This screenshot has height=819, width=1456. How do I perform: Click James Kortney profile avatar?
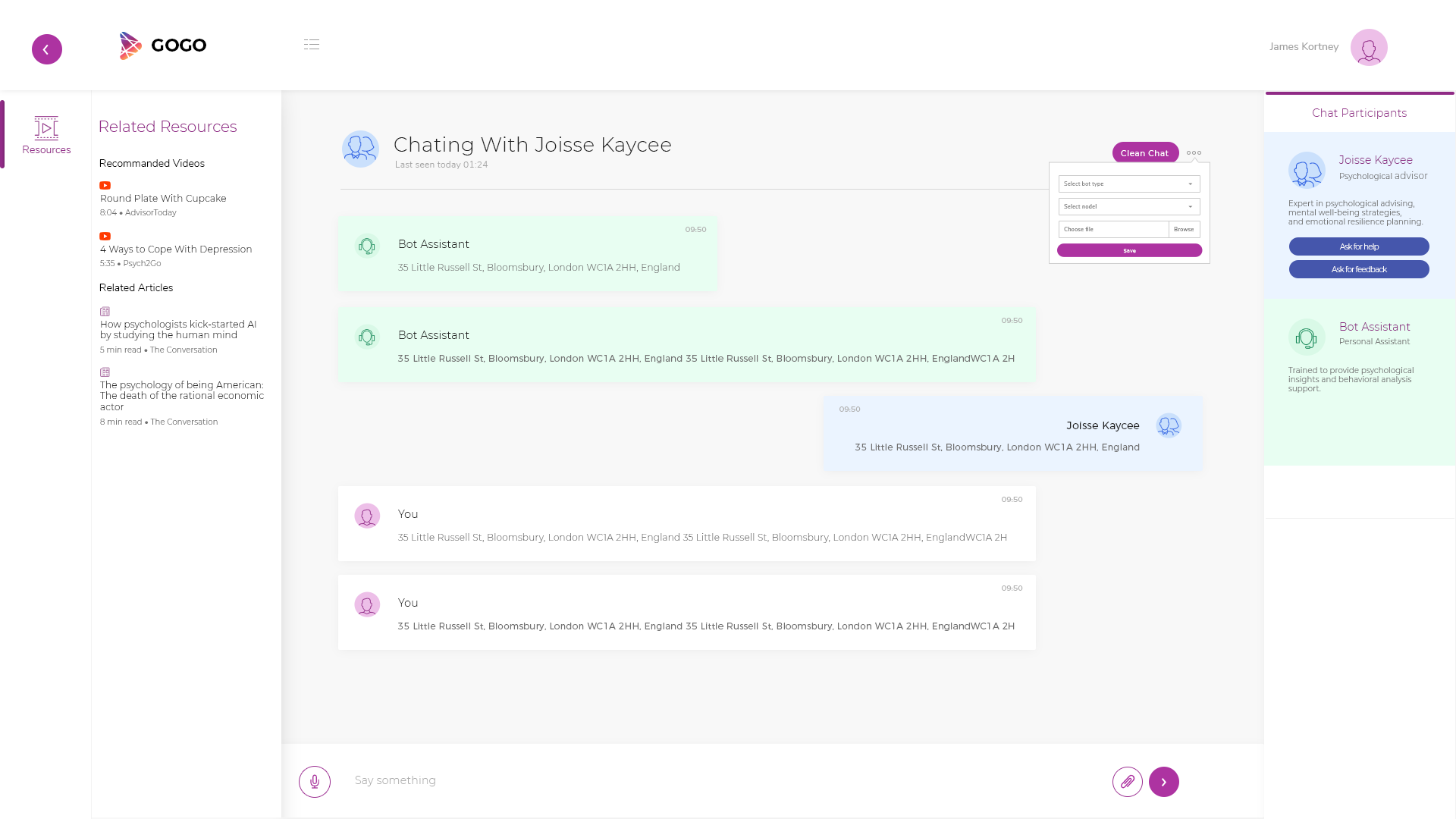[1368, 48]
